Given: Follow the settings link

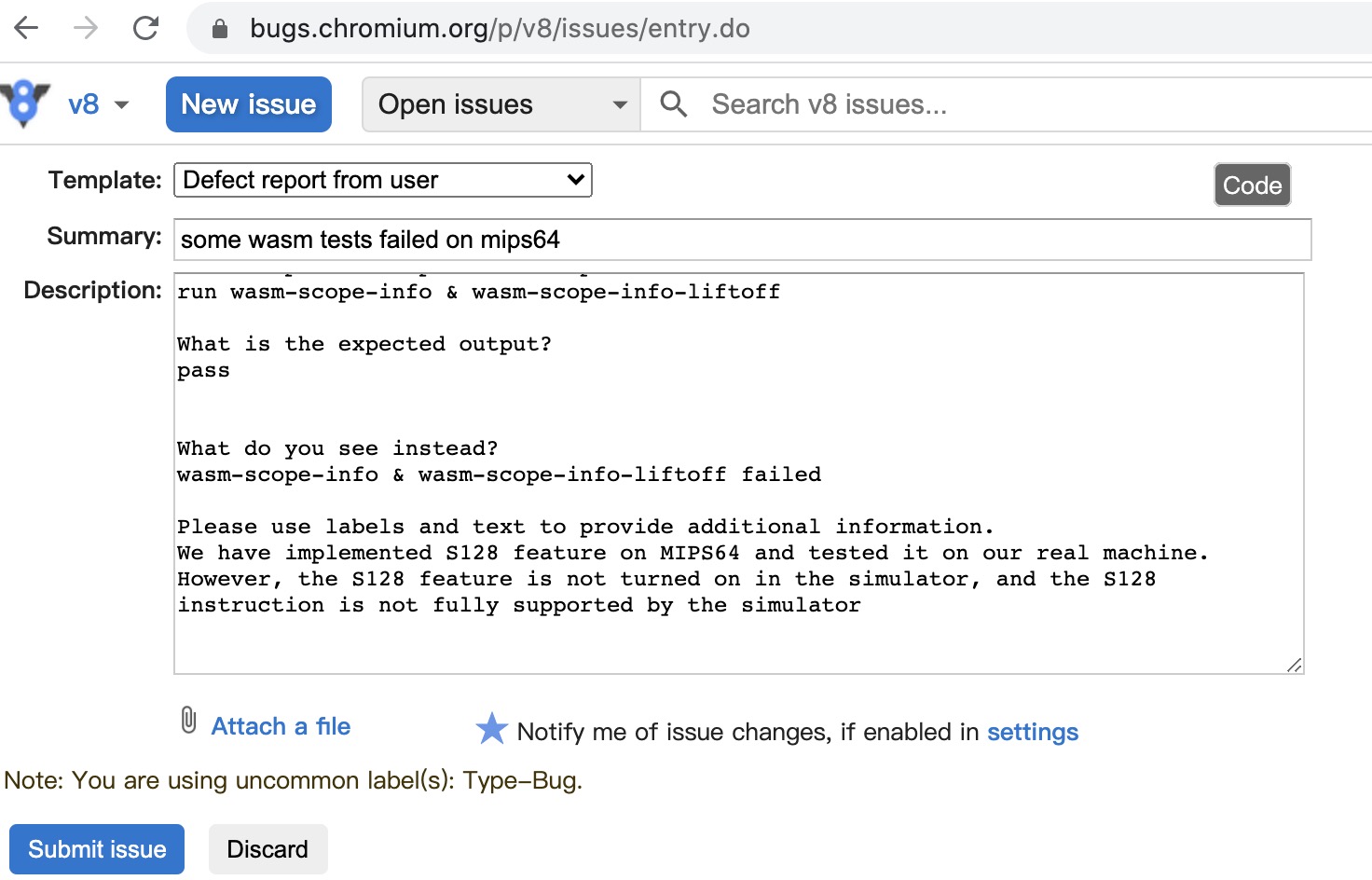Looking at the screenshot, I should click(1032, 732).
